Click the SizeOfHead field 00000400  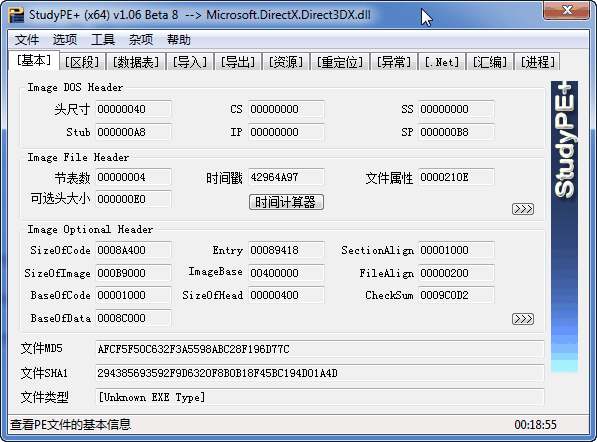(286, 295)
